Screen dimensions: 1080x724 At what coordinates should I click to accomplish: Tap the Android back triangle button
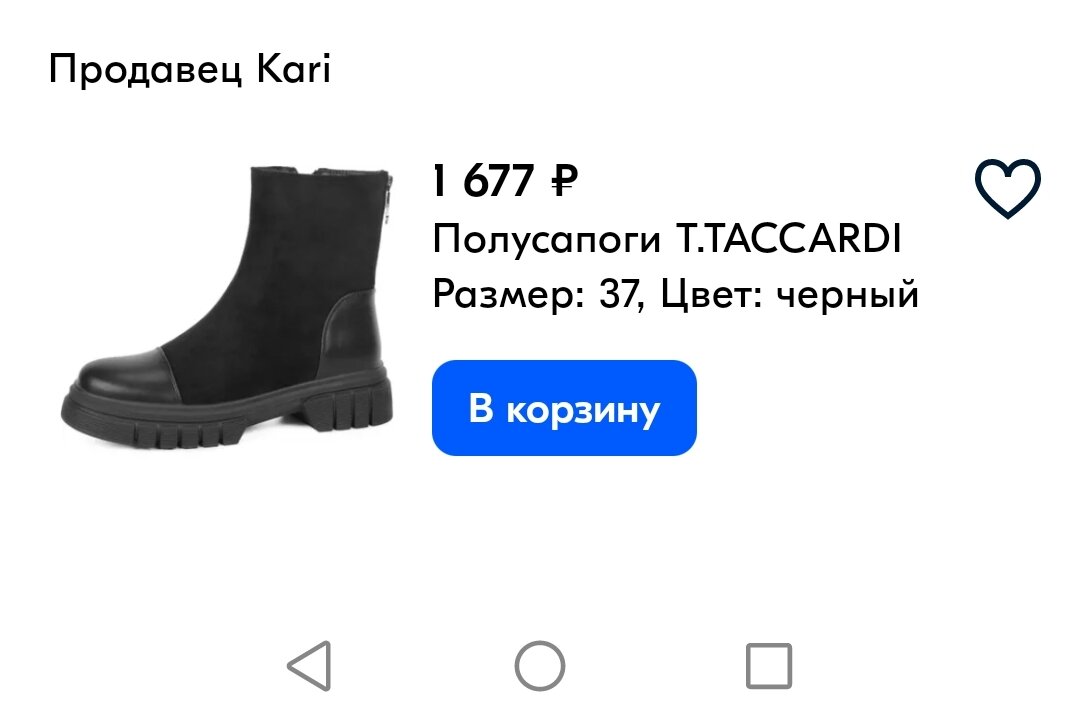click(310, 665)
